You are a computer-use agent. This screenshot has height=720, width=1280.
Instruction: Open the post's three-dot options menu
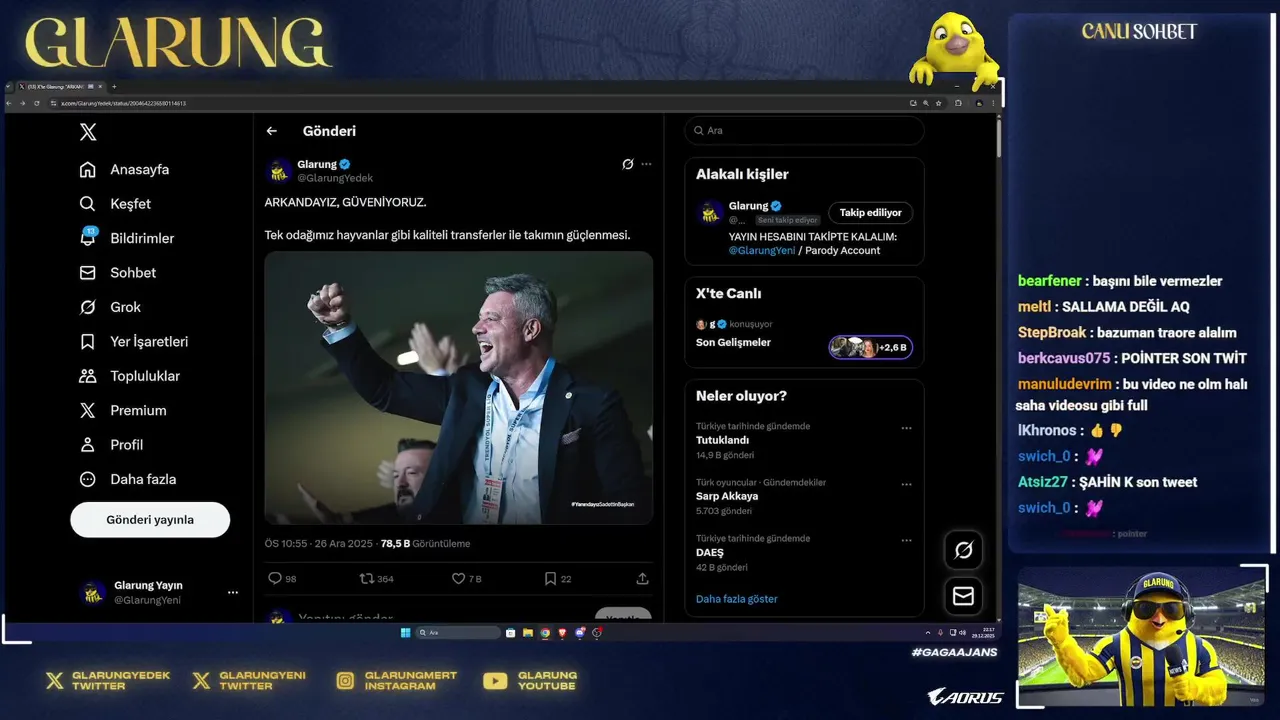[x=646, y=164]
